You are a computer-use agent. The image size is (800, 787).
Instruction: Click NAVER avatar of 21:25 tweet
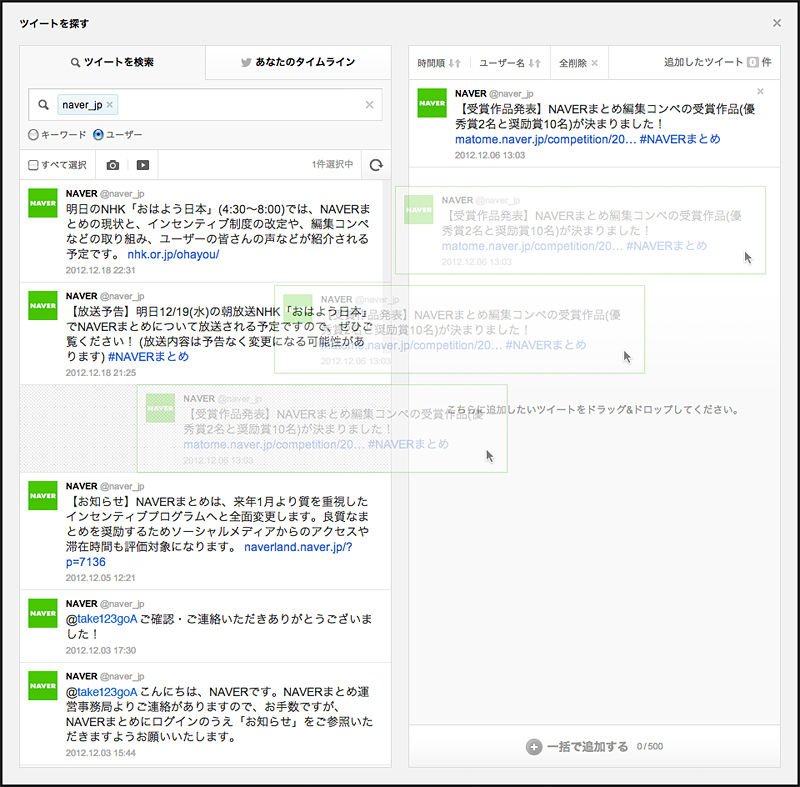43,306
